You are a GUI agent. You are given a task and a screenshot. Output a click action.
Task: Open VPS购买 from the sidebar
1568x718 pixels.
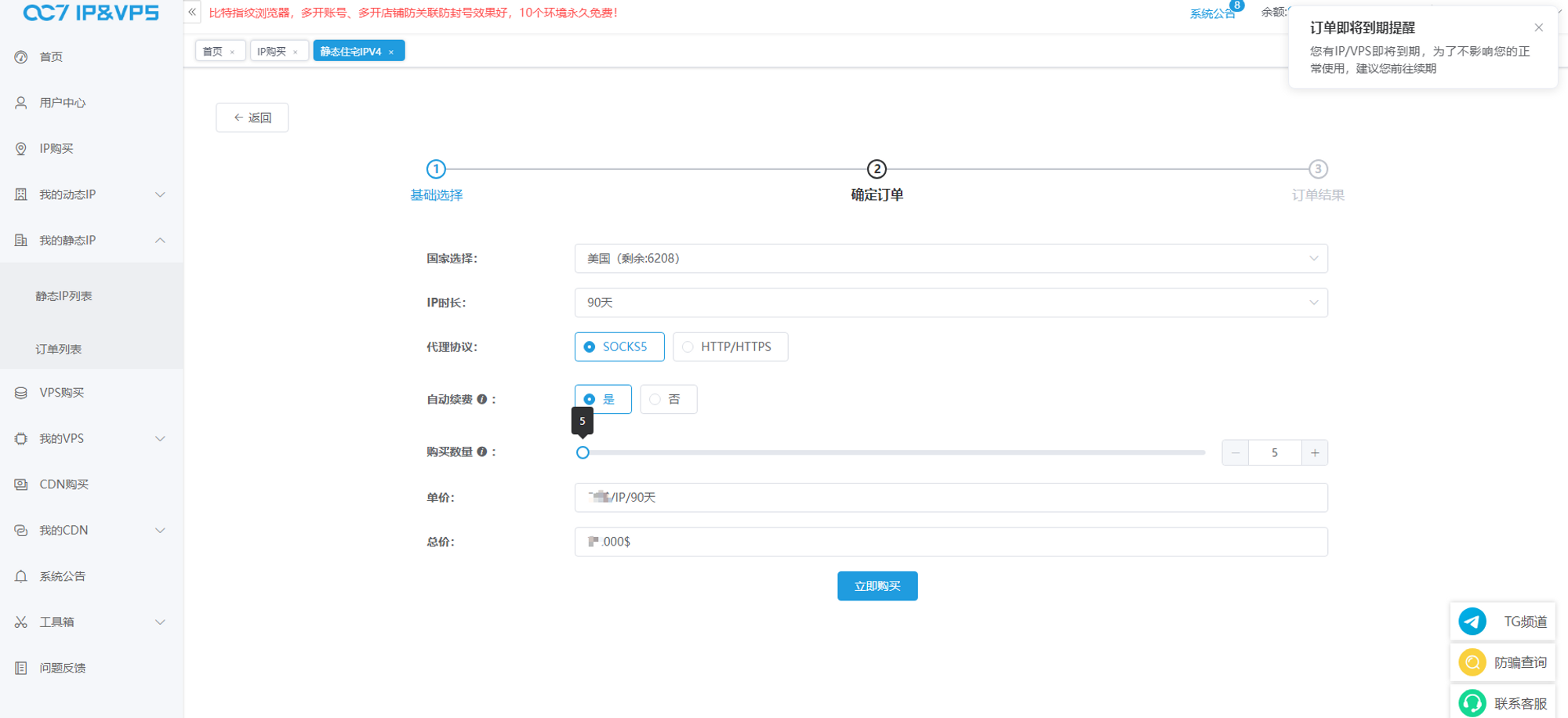coord(63,392)
